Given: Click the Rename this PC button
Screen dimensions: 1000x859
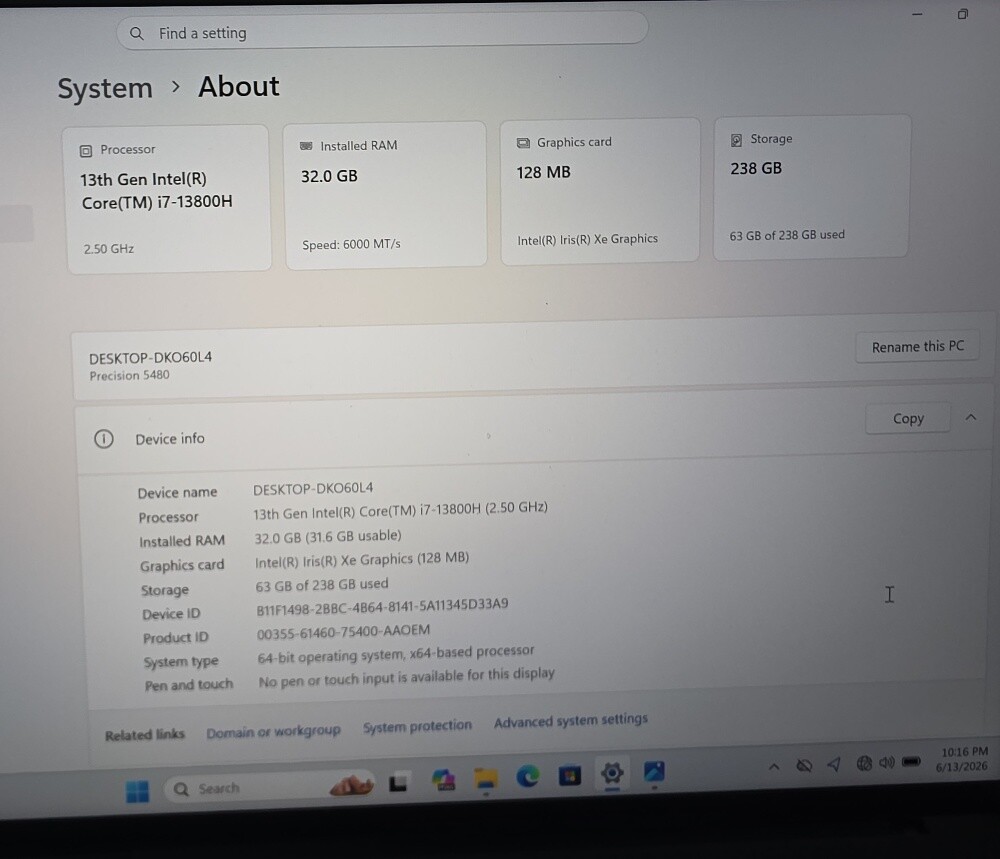Looking at the screenshot, I should click(x=917, y=347).
